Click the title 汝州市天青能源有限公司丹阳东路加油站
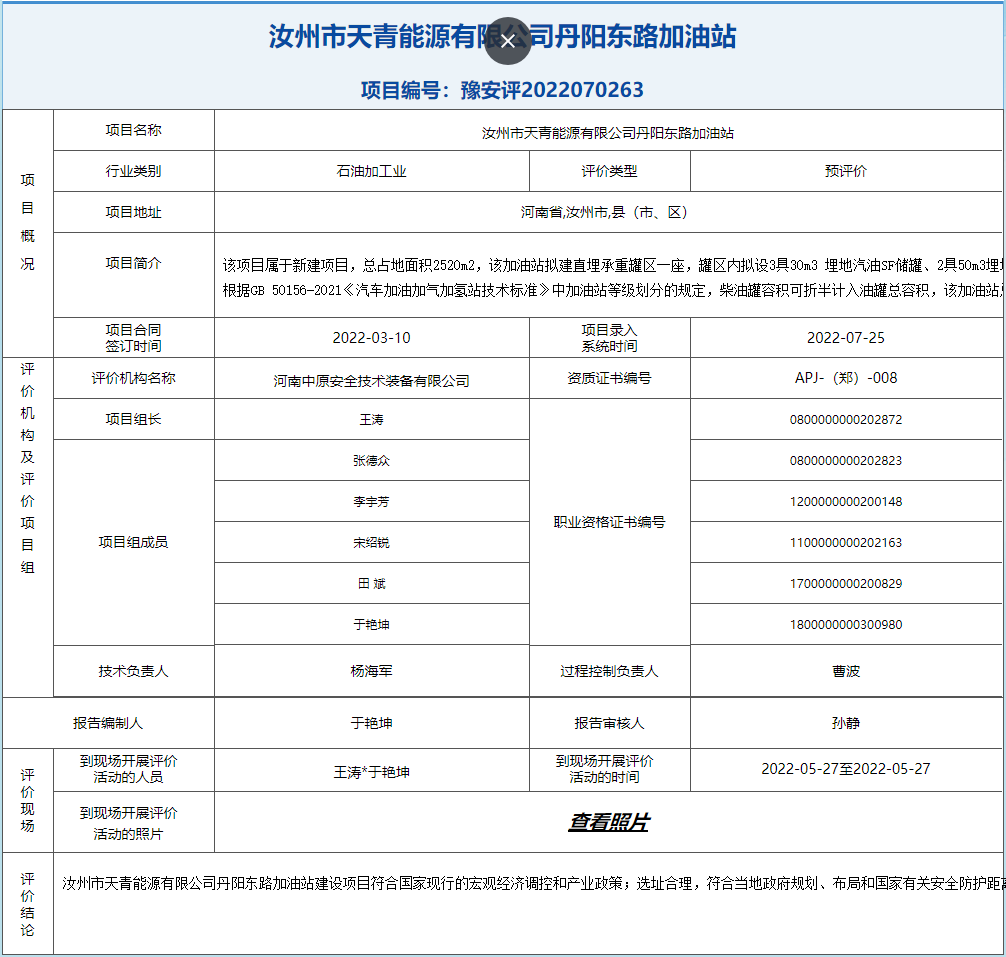 coord(502,36)
